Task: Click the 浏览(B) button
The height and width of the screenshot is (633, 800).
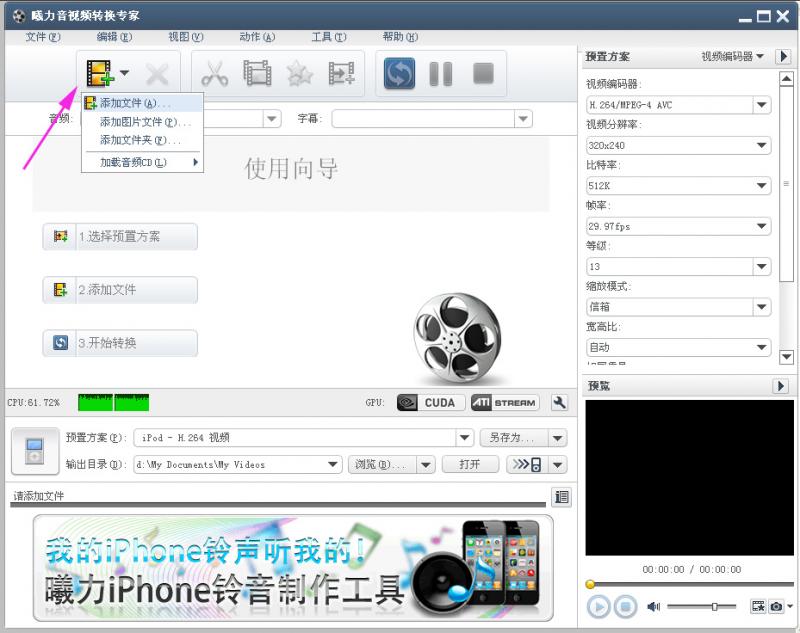Action: pos(382,465)
